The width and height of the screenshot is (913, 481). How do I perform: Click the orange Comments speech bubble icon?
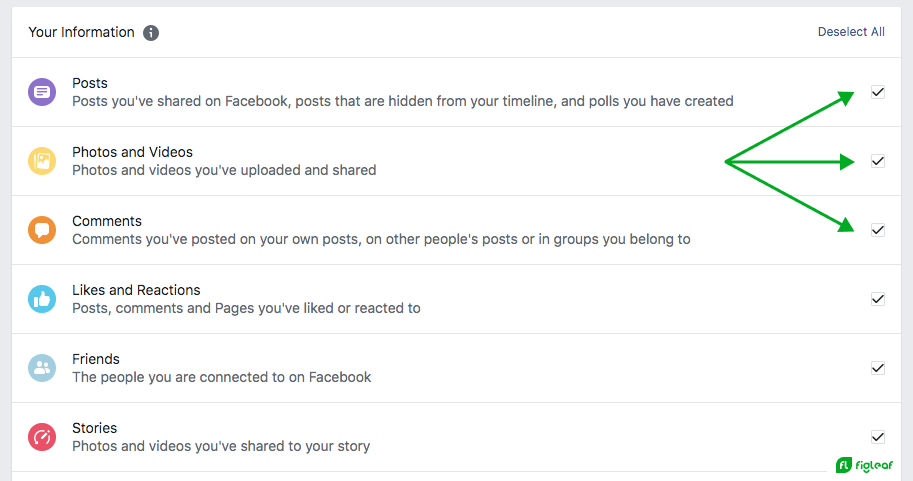tap(42, 230)
